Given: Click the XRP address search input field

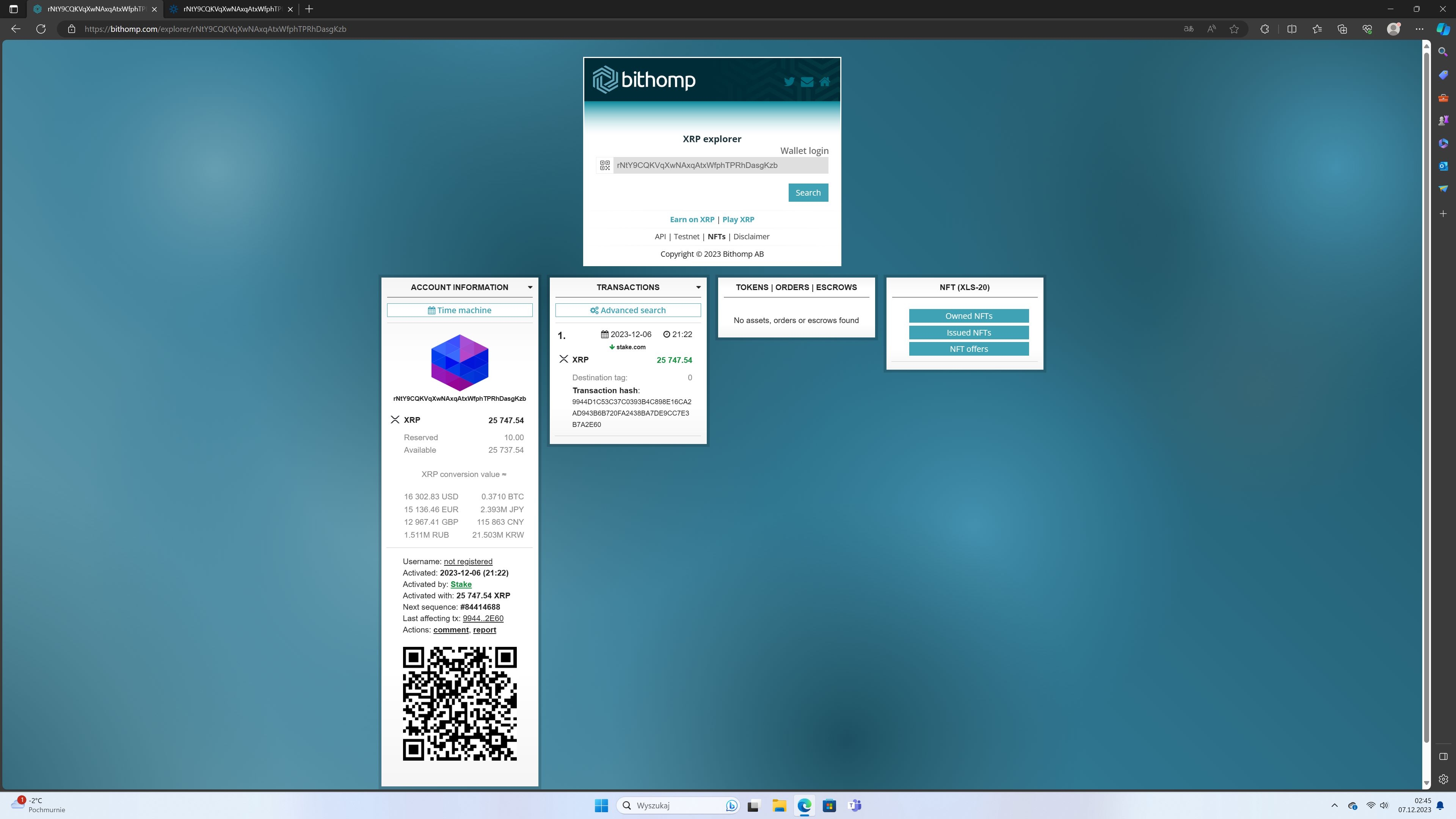Looking at the screenshot, I should coord(721,165).
